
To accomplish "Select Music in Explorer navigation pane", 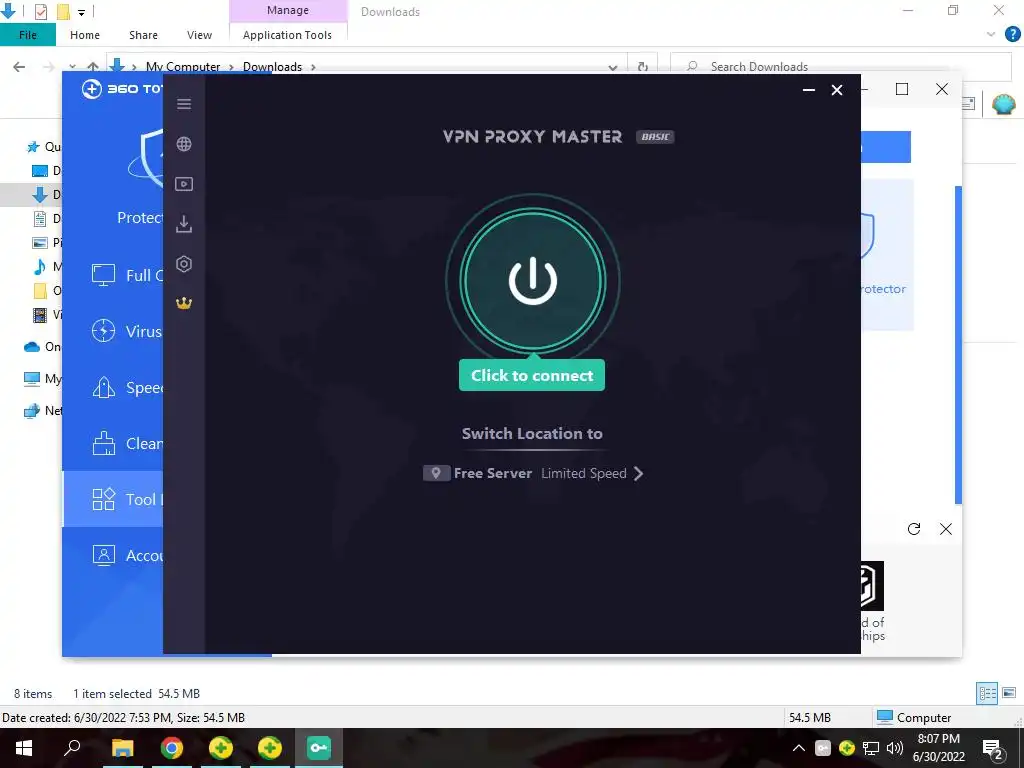I will [48, 266].
